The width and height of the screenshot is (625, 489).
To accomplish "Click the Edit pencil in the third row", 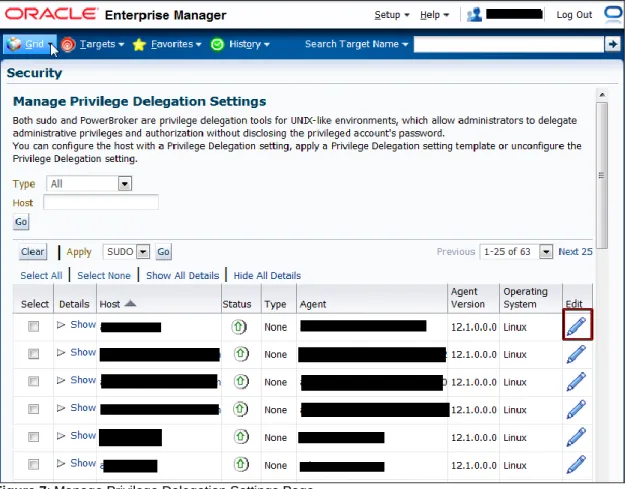I will 576,381.
